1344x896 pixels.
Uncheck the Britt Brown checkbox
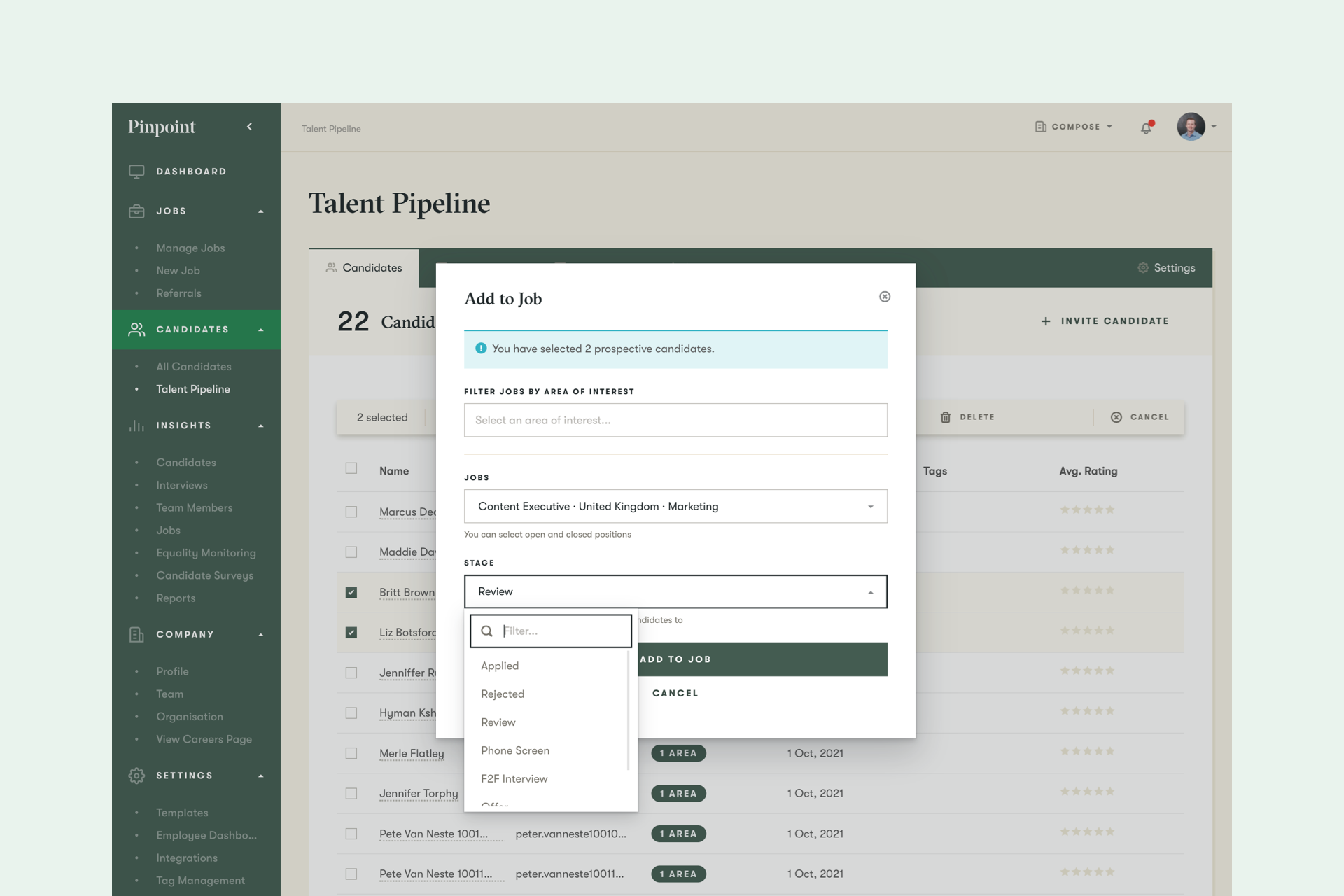[x=351, y=592]
